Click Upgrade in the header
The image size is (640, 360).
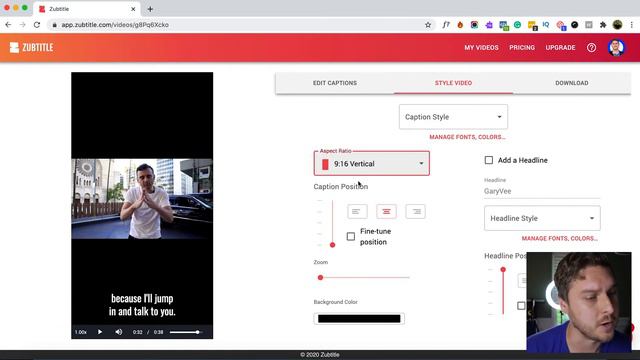pos(560,48)
